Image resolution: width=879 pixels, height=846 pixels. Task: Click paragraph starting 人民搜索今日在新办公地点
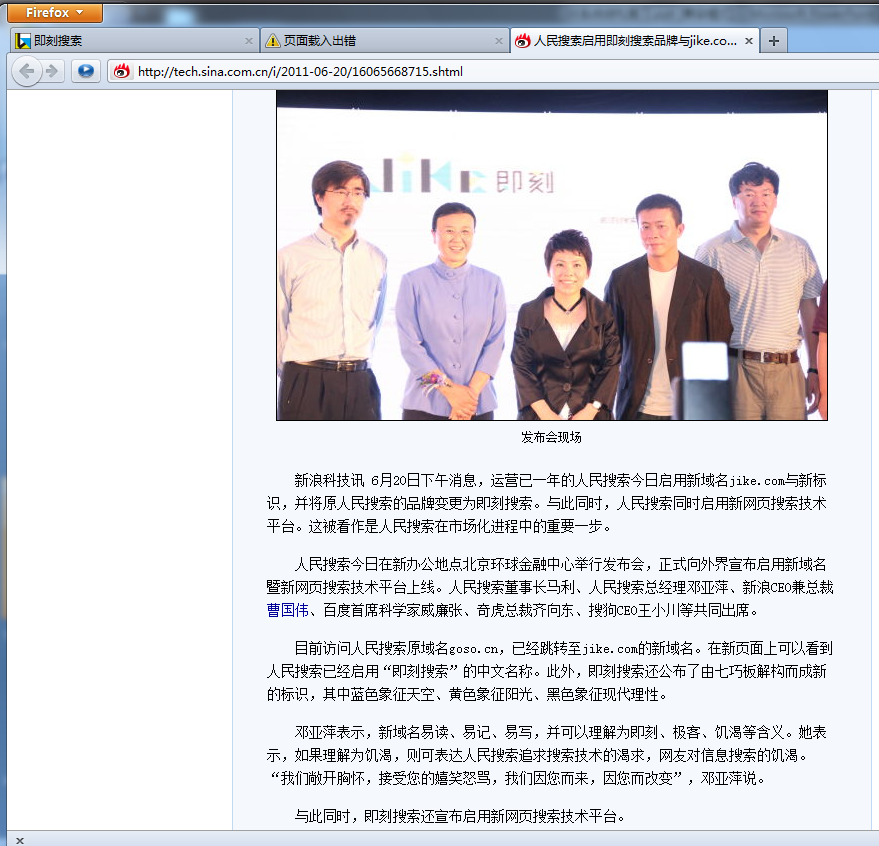pyautogui.click(x=550, y=587)
